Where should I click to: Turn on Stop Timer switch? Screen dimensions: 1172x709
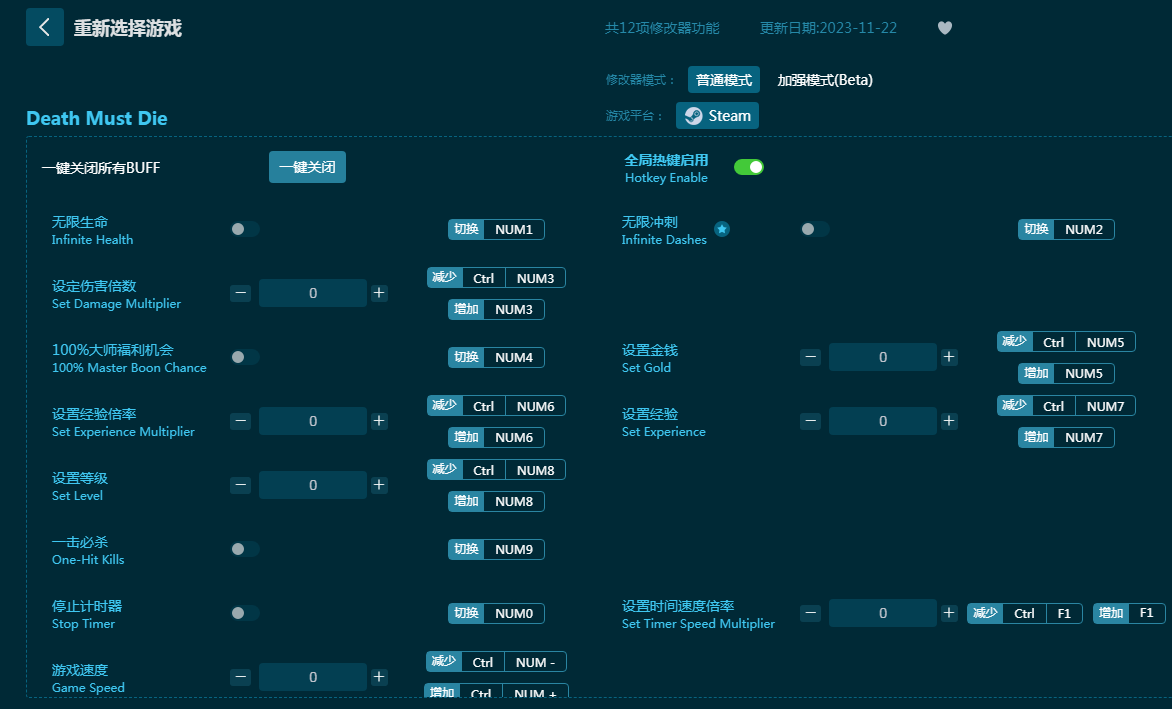245,613
